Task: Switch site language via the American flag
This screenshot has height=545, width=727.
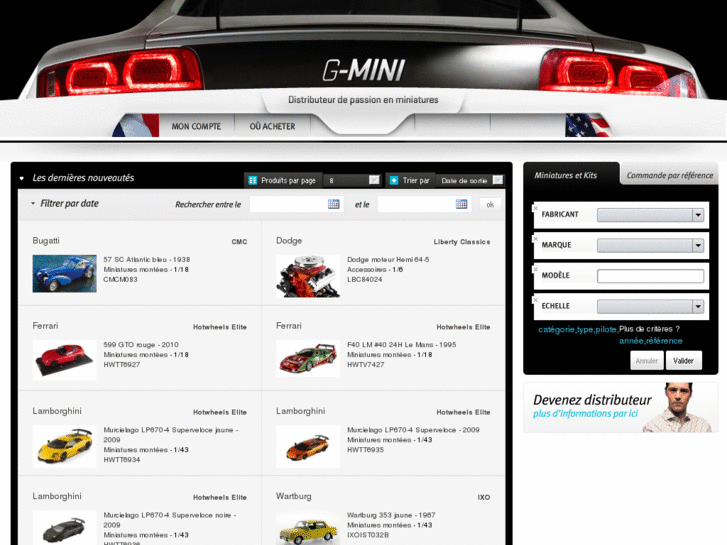Action: coord(588,125)
